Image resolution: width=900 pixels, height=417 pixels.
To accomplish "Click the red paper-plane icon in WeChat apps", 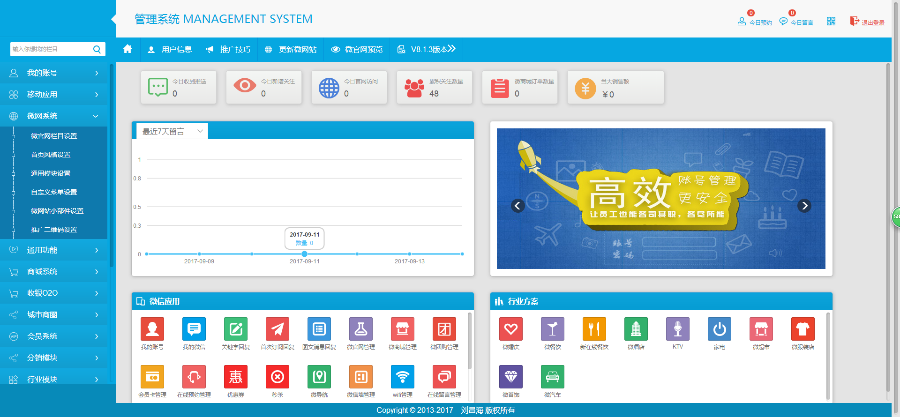I will [277, 329].
